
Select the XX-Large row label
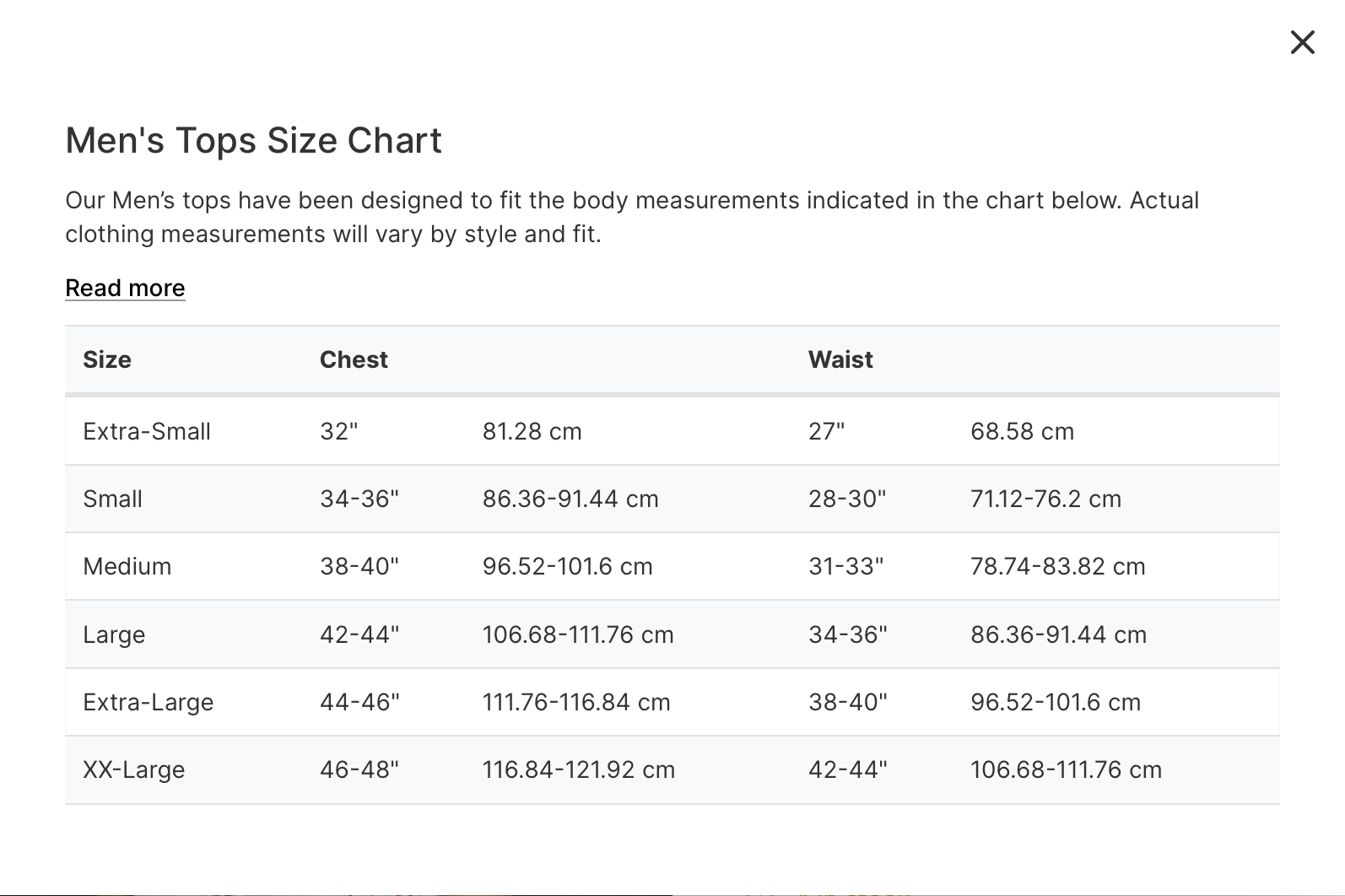pos(133,769)
